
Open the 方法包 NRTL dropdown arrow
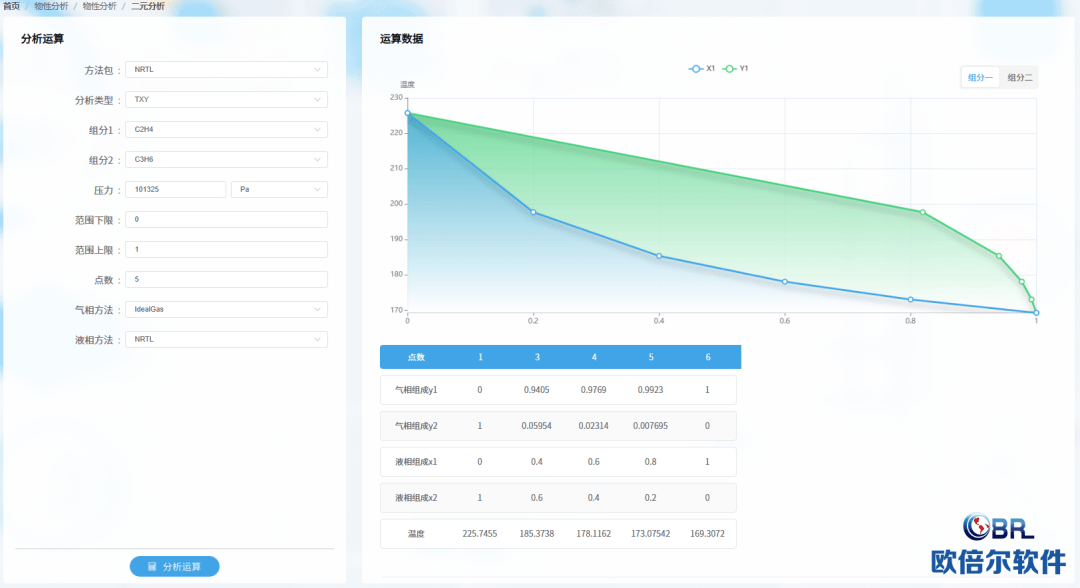click(317, 70)
